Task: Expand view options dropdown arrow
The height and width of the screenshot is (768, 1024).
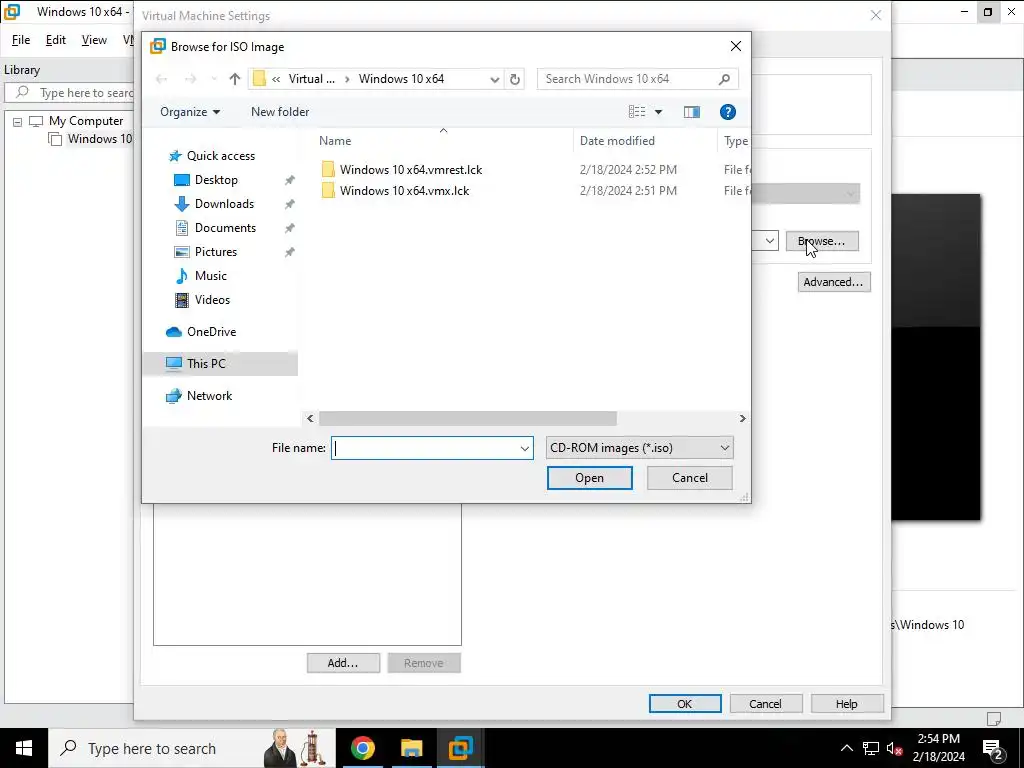Action: click(658, 112)
